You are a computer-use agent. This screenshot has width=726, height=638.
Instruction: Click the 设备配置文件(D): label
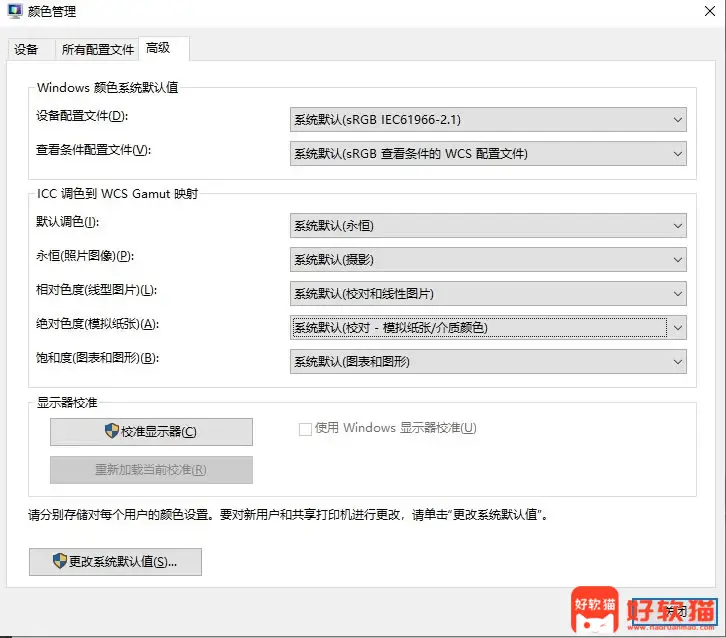tap(82, 116)
